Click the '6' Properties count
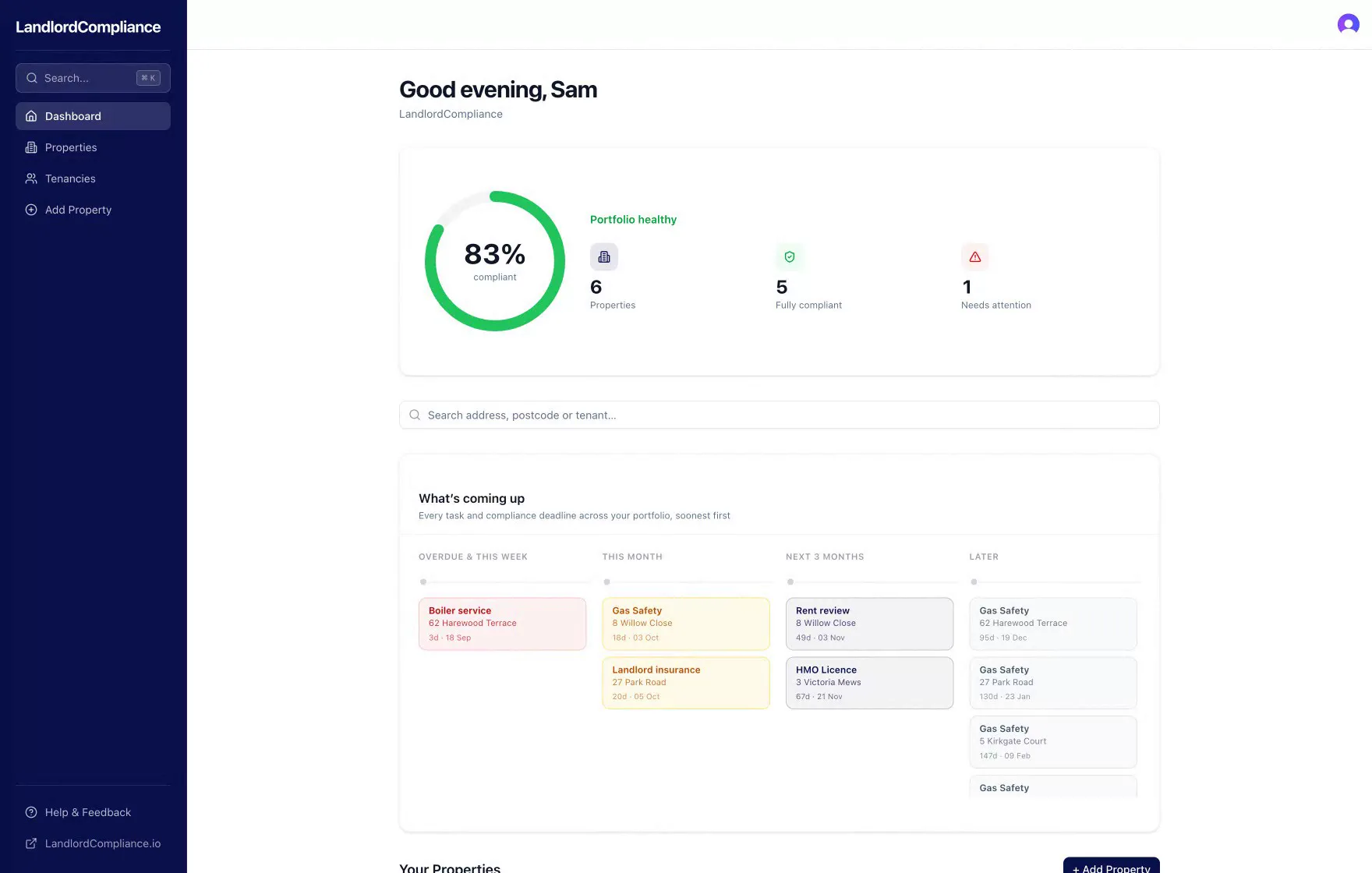Image resolution: width=1372 pixels, height=873 pixels. pyautogui.click(x=596, y=287)
